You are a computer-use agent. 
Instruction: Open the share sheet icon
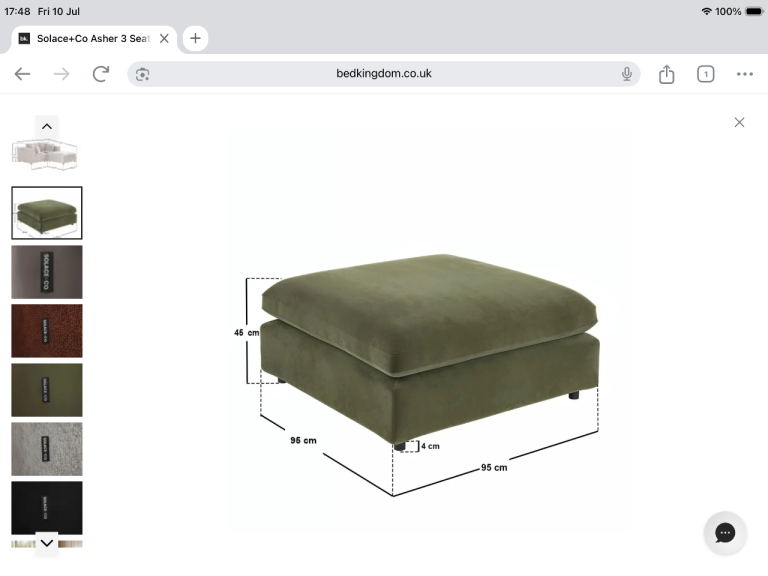(667, 74)
